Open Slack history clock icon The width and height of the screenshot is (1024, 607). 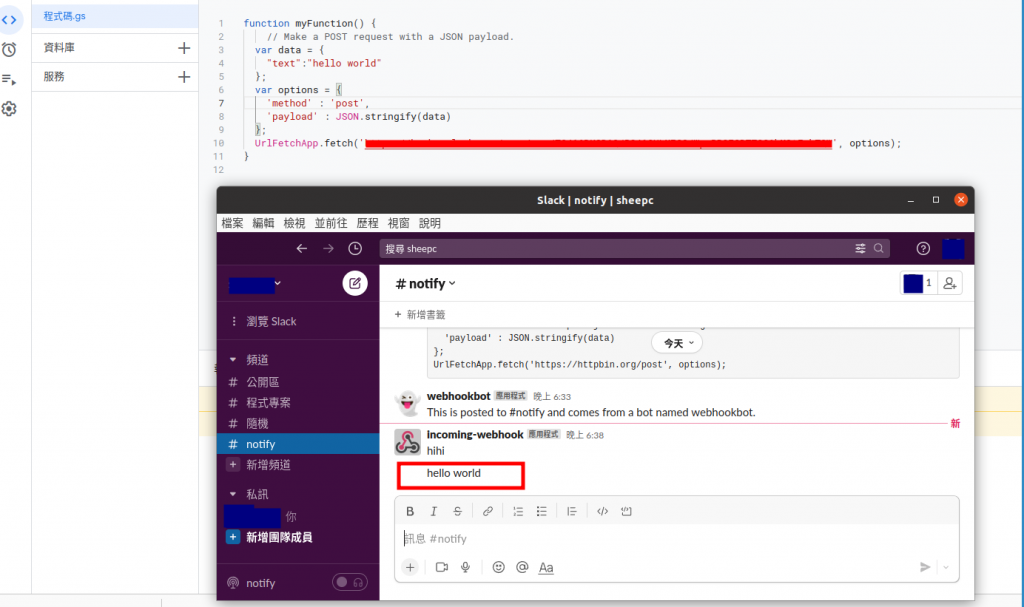pyautogui.click(x=355, y=248)
